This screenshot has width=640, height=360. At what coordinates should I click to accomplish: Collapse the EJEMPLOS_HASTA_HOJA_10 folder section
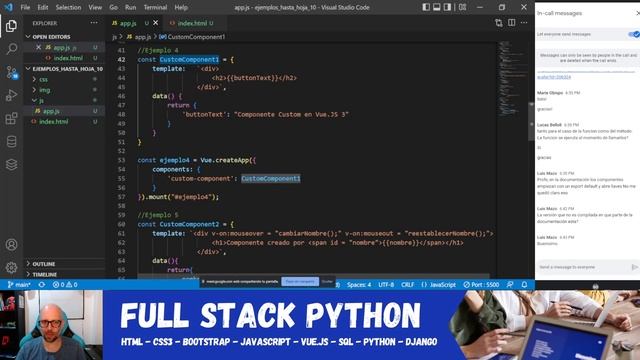tap(64, 69)
